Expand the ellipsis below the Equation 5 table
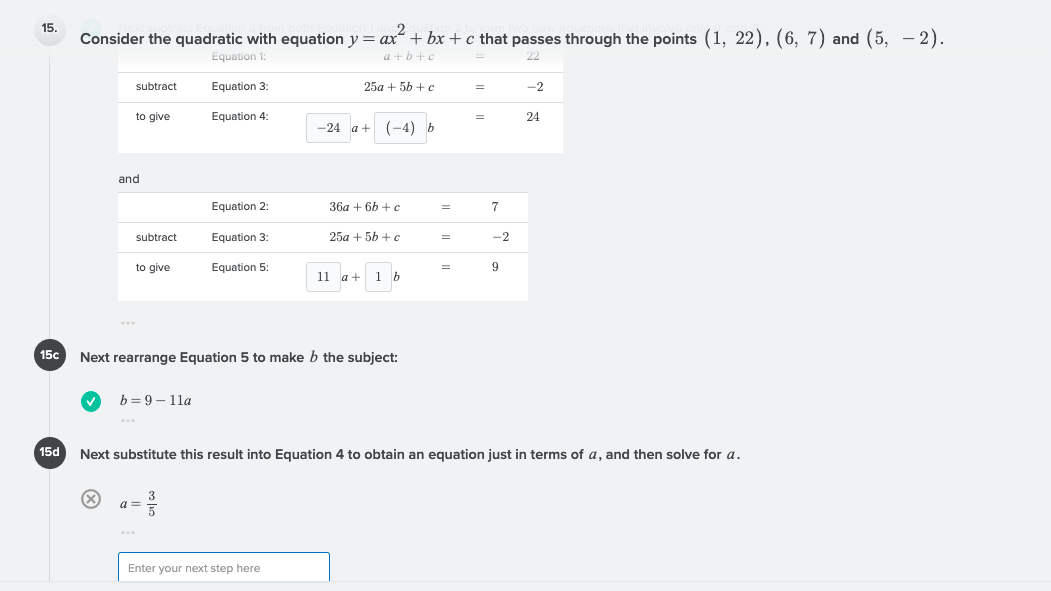The width and height of the screenshot is (1051, 591). [x=129, y=322]
